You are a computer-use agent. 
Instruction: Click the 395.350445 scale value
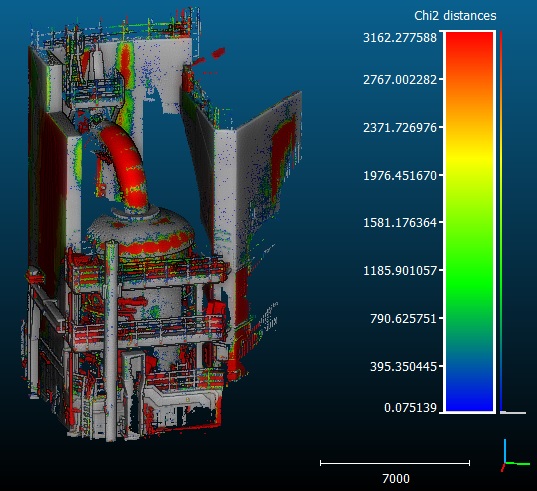(403, 366)
